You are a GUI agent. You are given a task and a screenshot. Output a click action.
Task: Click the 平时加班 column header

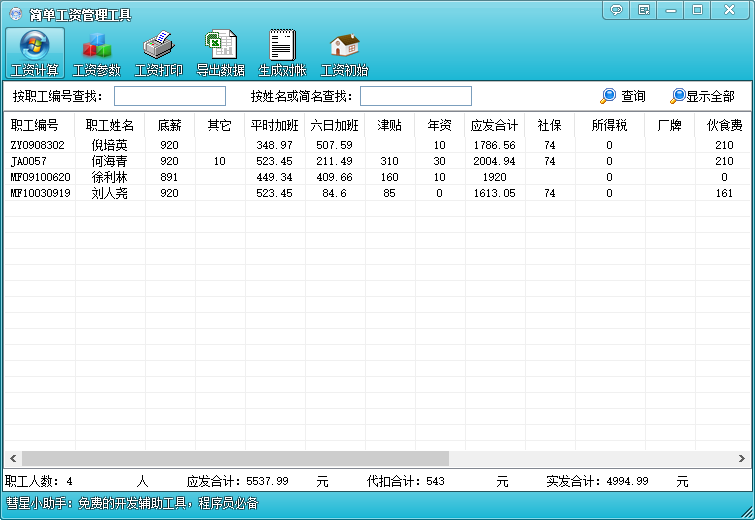(274, 125)
